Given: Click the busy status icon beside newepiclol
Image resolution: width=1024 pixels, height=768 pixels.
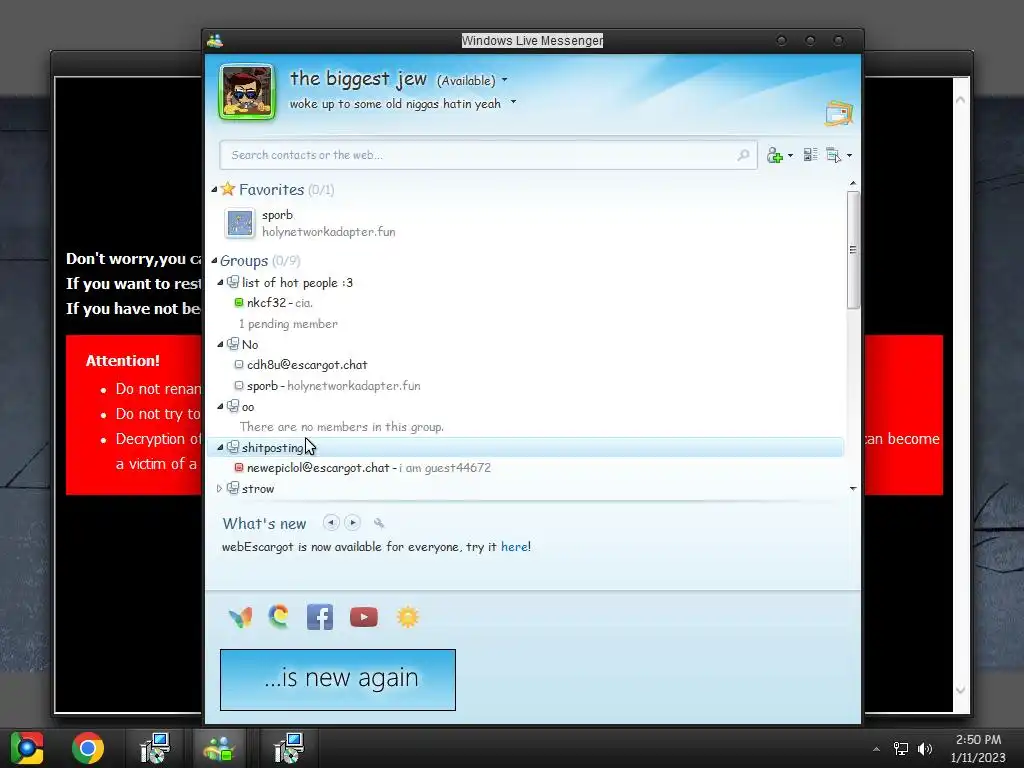Looking at the screenshot, I should (x=239, y=468).
